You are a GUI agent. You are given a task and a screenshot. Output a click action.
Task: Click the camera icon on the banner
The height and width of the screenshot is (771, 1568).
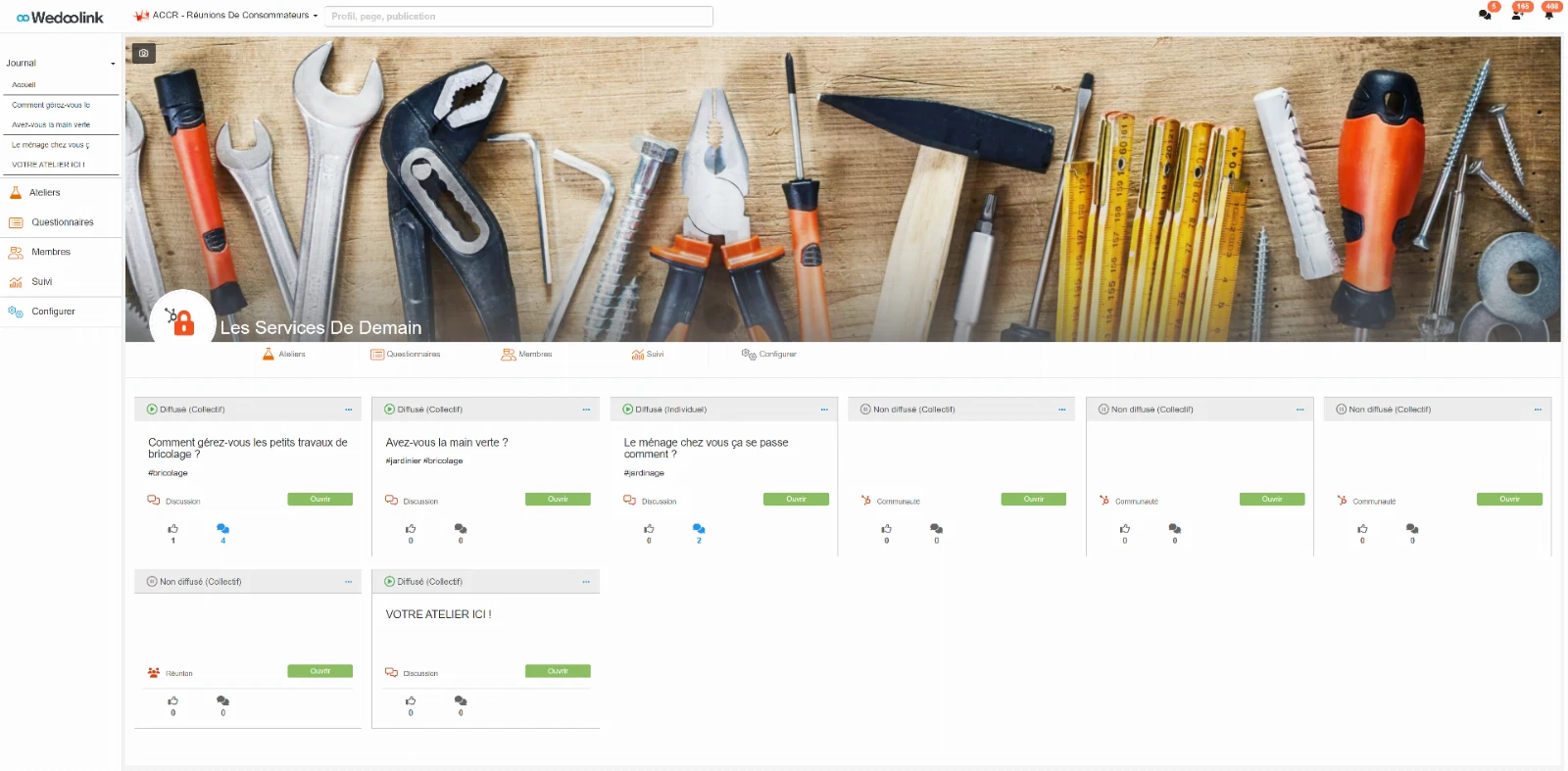click(144, 53)
